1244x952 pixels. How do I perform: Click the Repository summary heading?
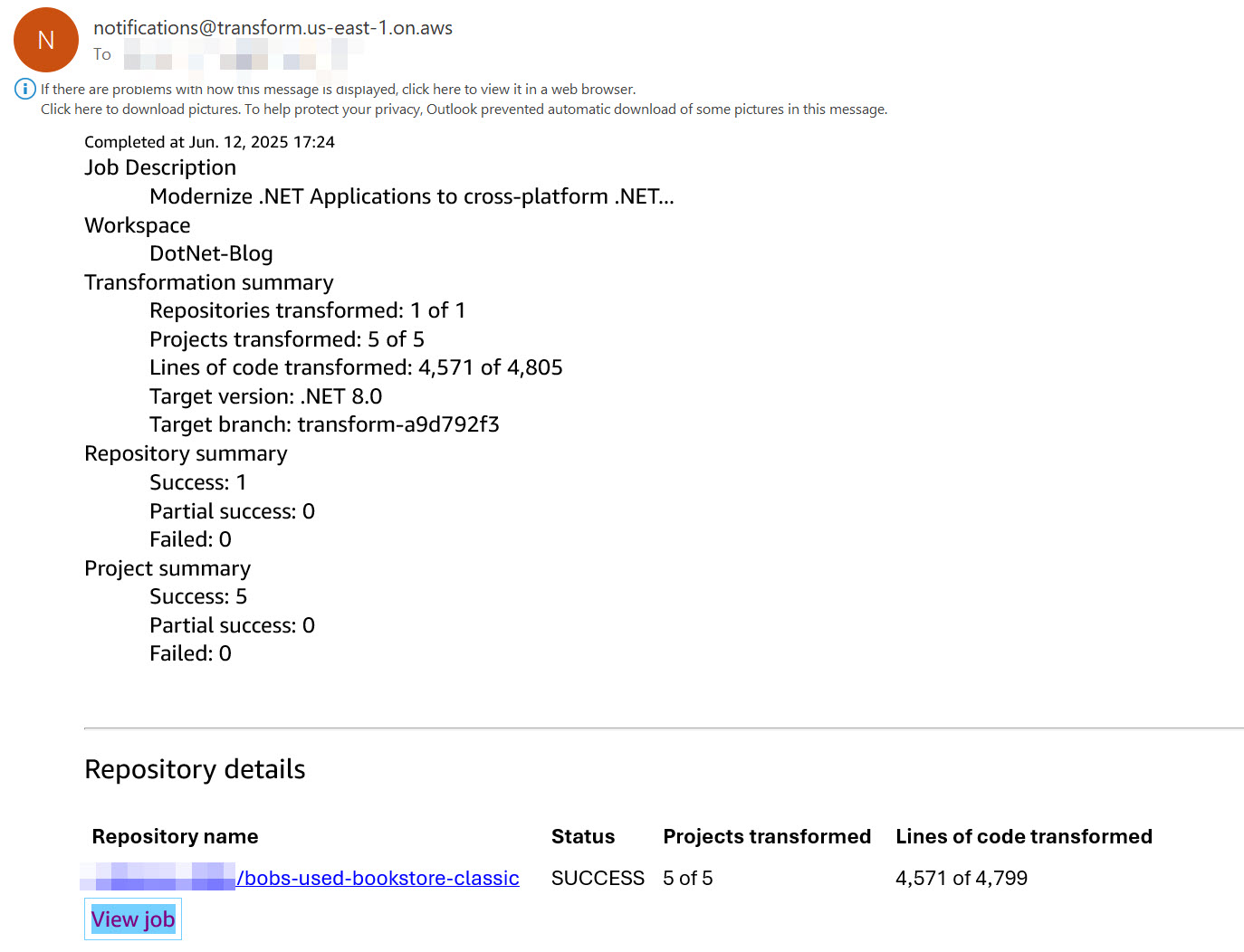tap(186, 453)
